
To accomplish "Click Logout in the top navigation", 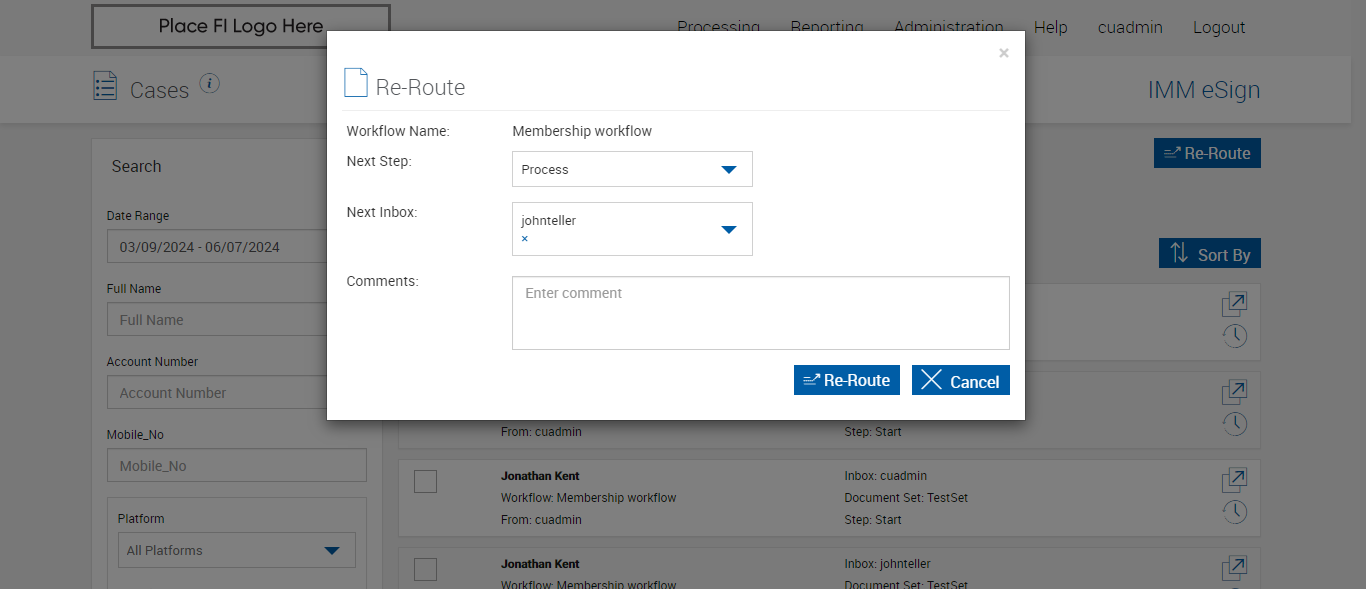I will click(1218, 28).
